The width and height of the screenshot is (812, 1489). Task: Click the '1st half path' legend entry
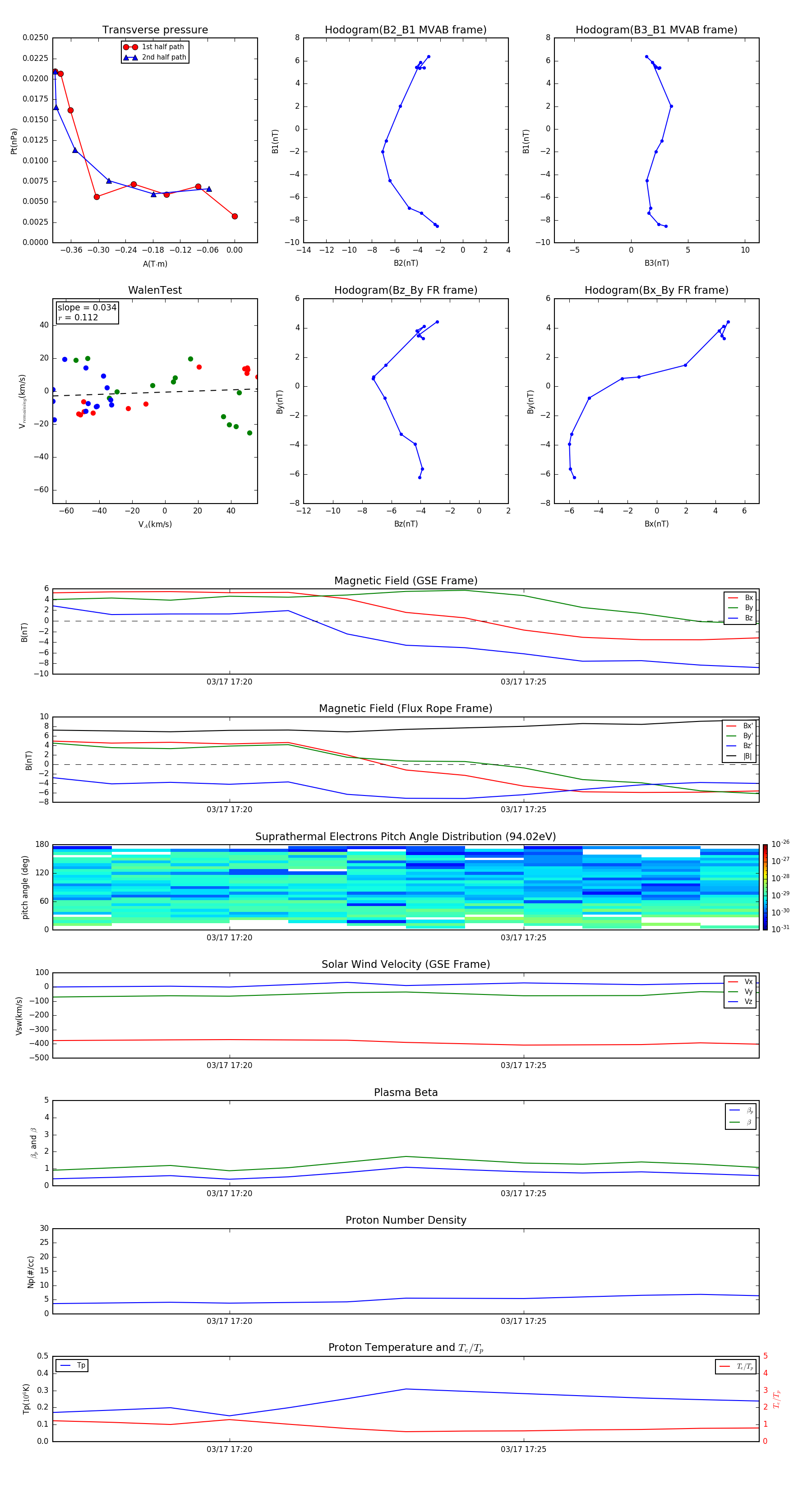pos(154,47)
